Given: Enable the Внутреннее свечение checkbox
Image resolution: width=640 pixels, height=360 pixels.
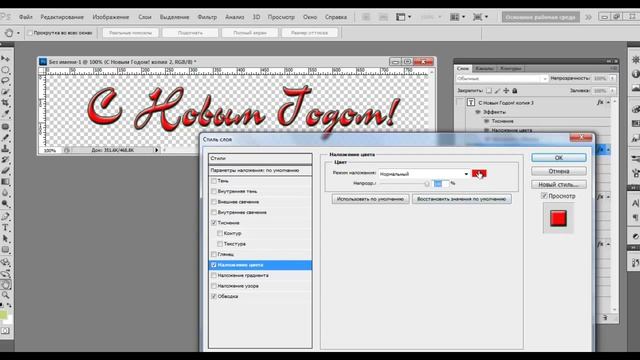Looking at the screenshot, I should pos(214,212).
